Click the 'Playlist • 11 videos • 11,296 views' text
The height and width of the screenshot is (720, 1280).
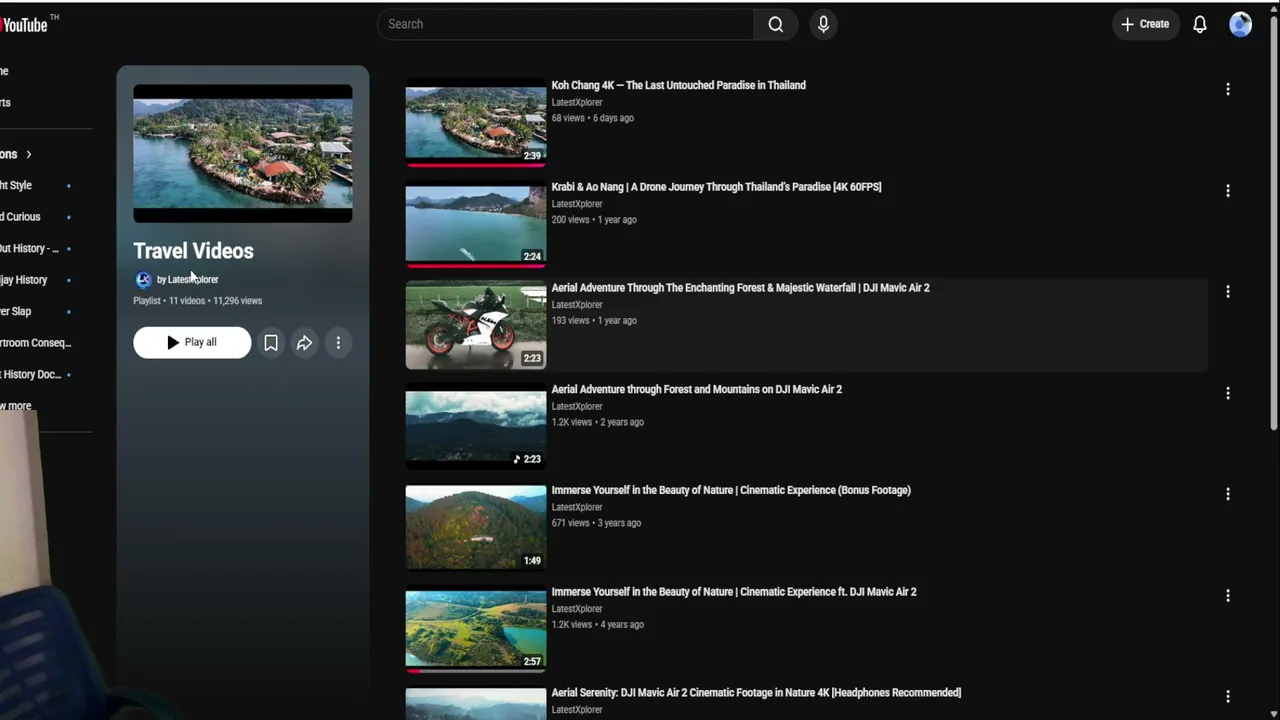click(198, 301)
